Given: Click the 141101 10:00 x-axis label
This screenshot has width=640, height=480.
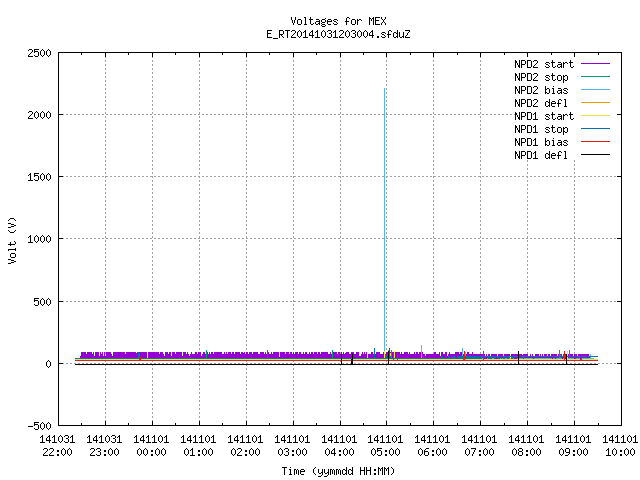Looking at the screenshot, I should point(620,446).
